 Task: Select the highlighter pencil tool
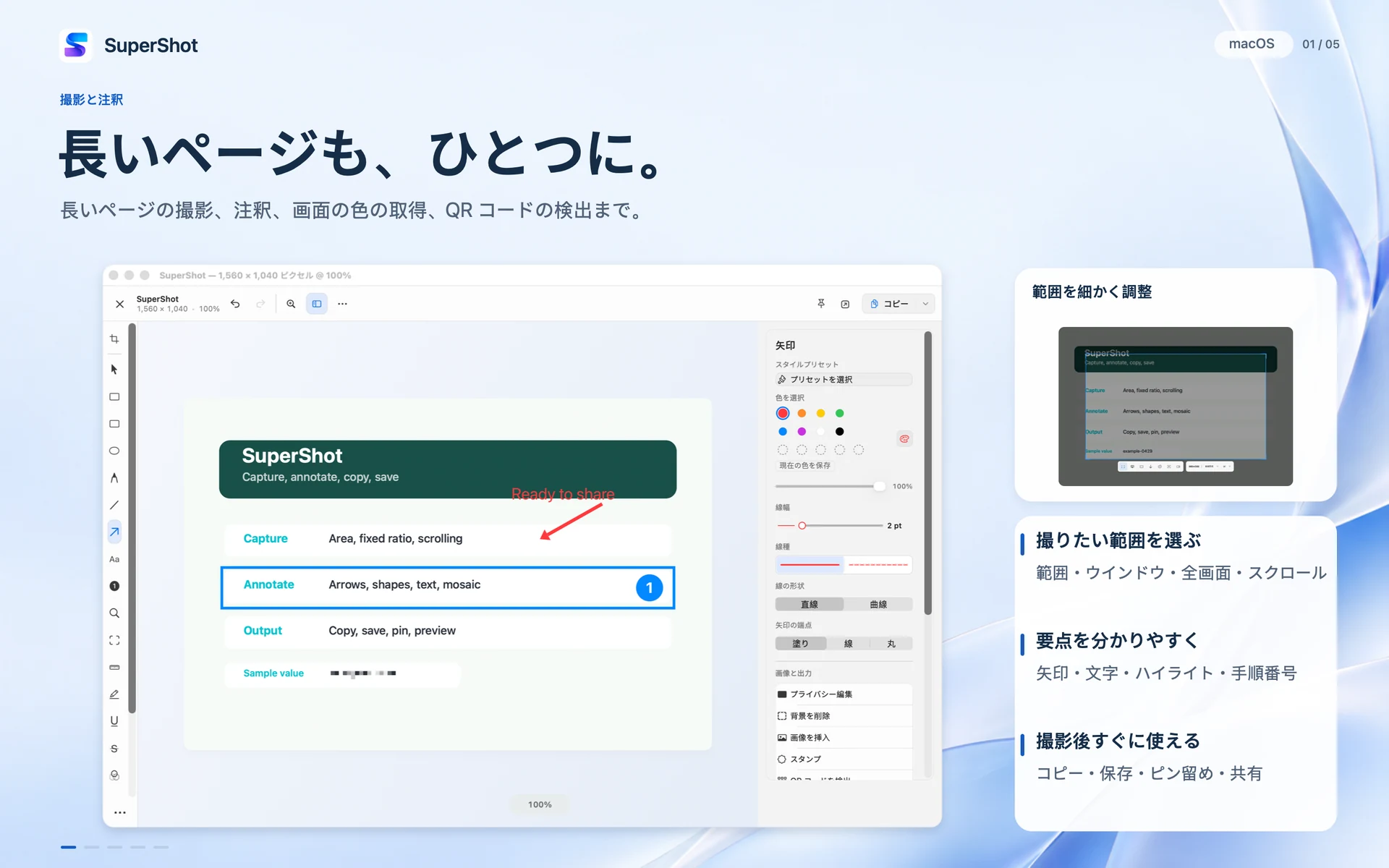[x=114, y=694]
